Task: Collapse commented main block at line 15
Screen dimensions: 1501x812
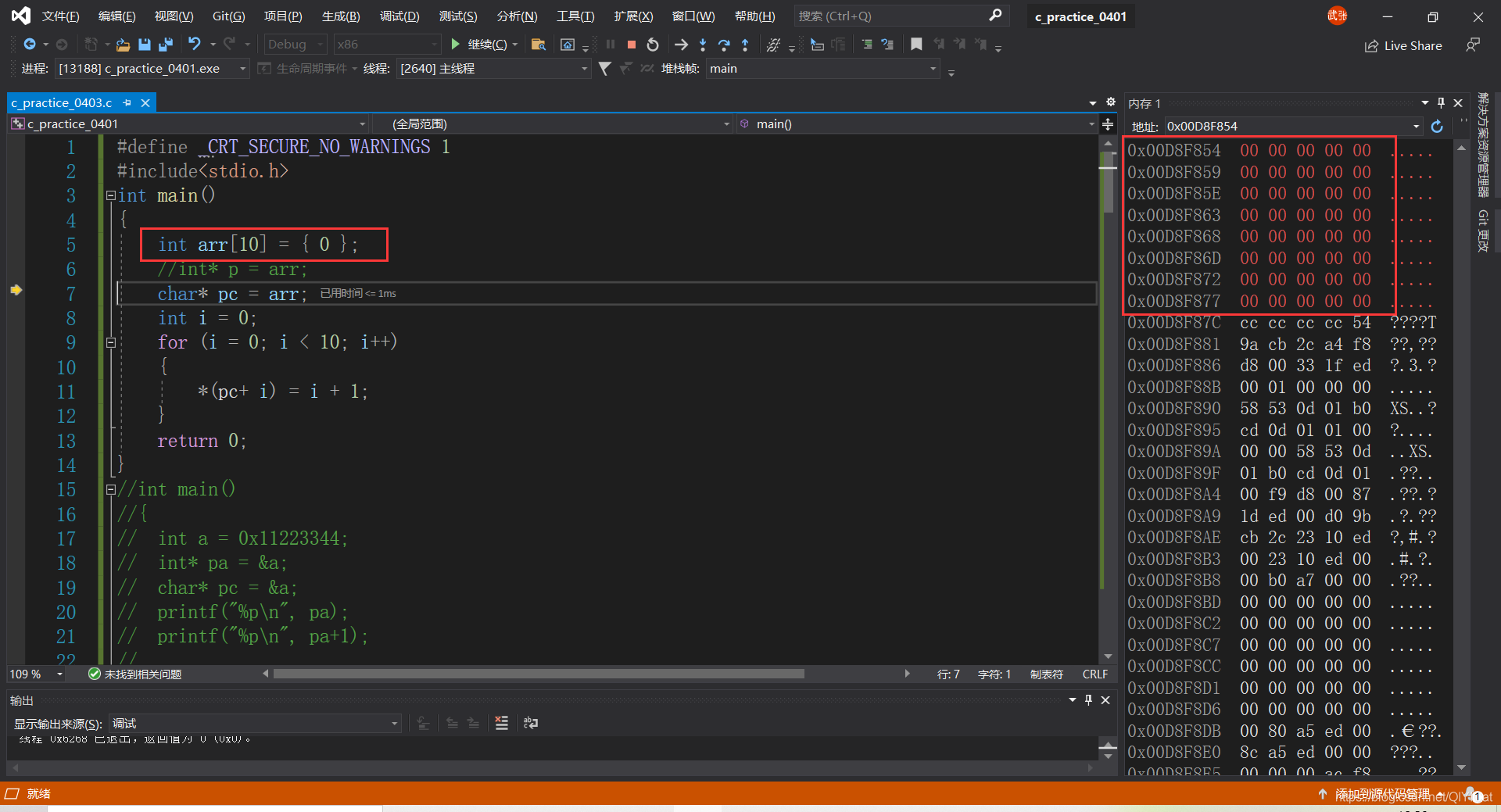Action: click(111, 489)
